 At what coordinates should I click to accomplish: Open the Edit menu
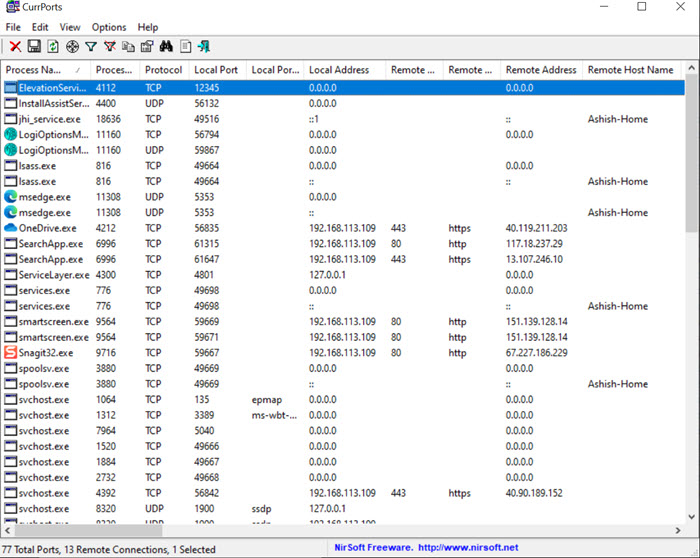point(40,27)
